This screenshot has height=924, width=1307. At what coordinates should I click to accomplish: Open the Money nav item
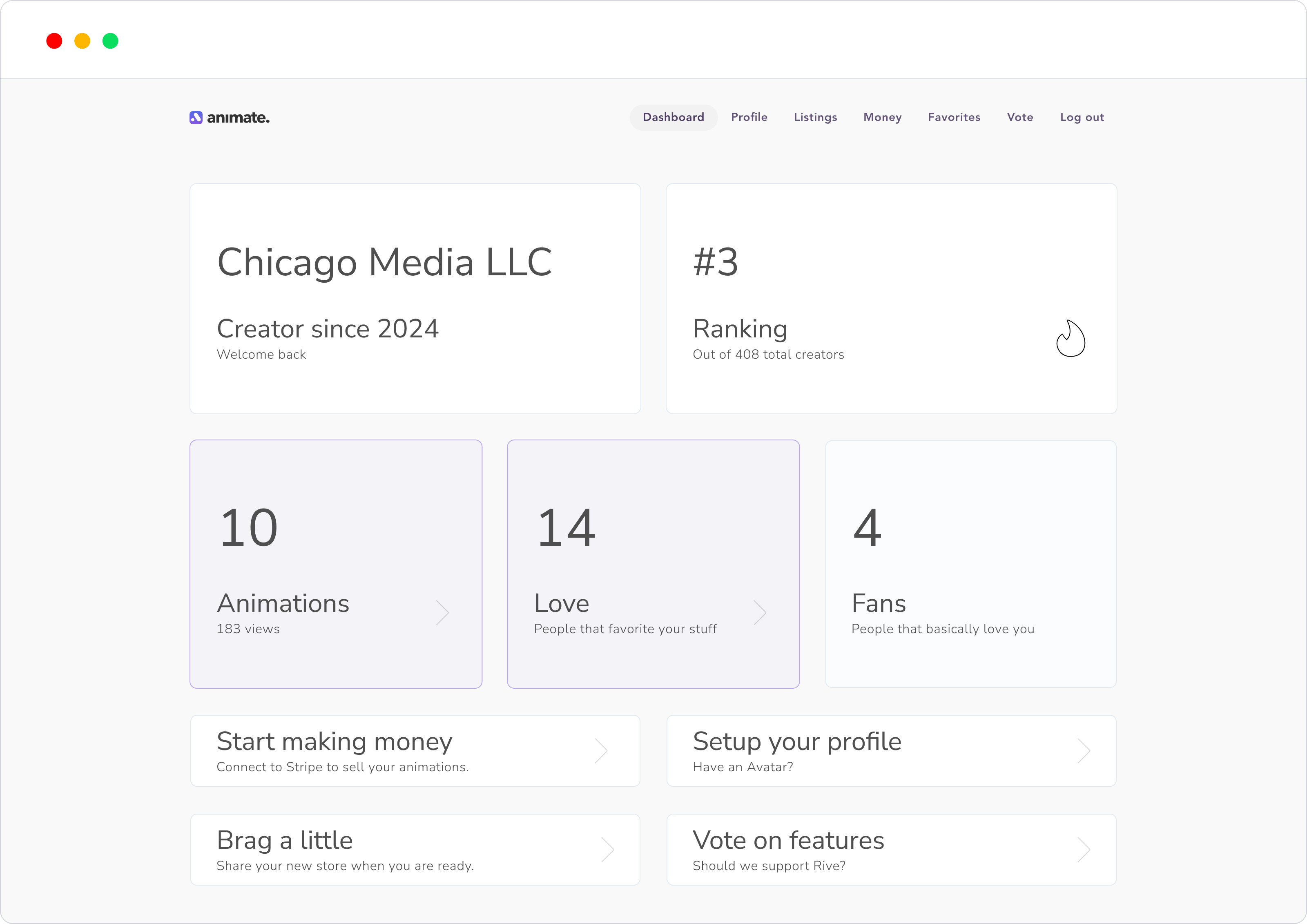[882, 117]
